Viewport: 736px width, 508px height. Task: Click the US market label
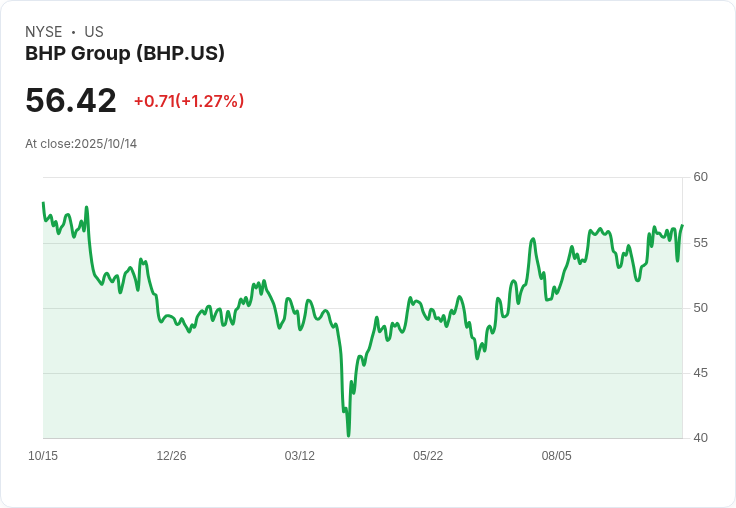pyautogui.click(x=94, y=32)
